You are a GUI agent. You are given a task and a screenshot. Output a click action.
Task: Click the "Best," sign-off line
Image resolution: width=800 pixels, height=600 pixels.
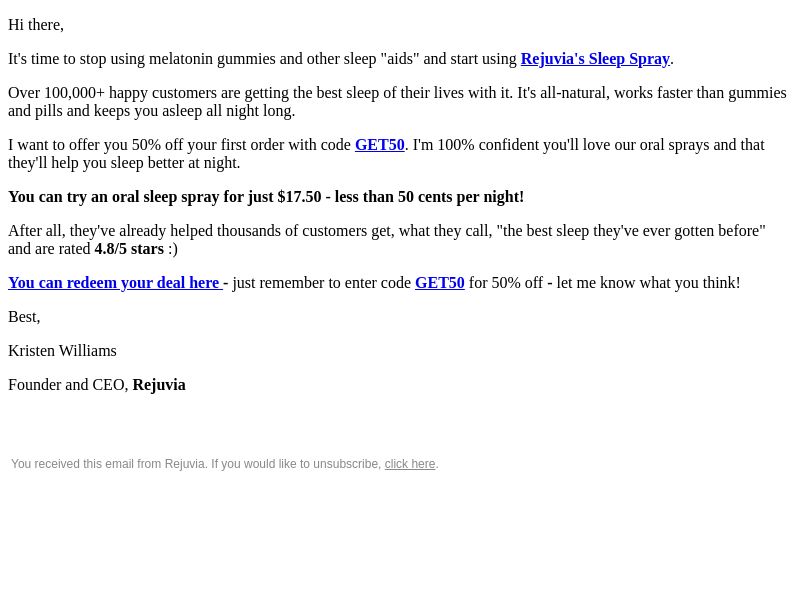coord(24,317)
